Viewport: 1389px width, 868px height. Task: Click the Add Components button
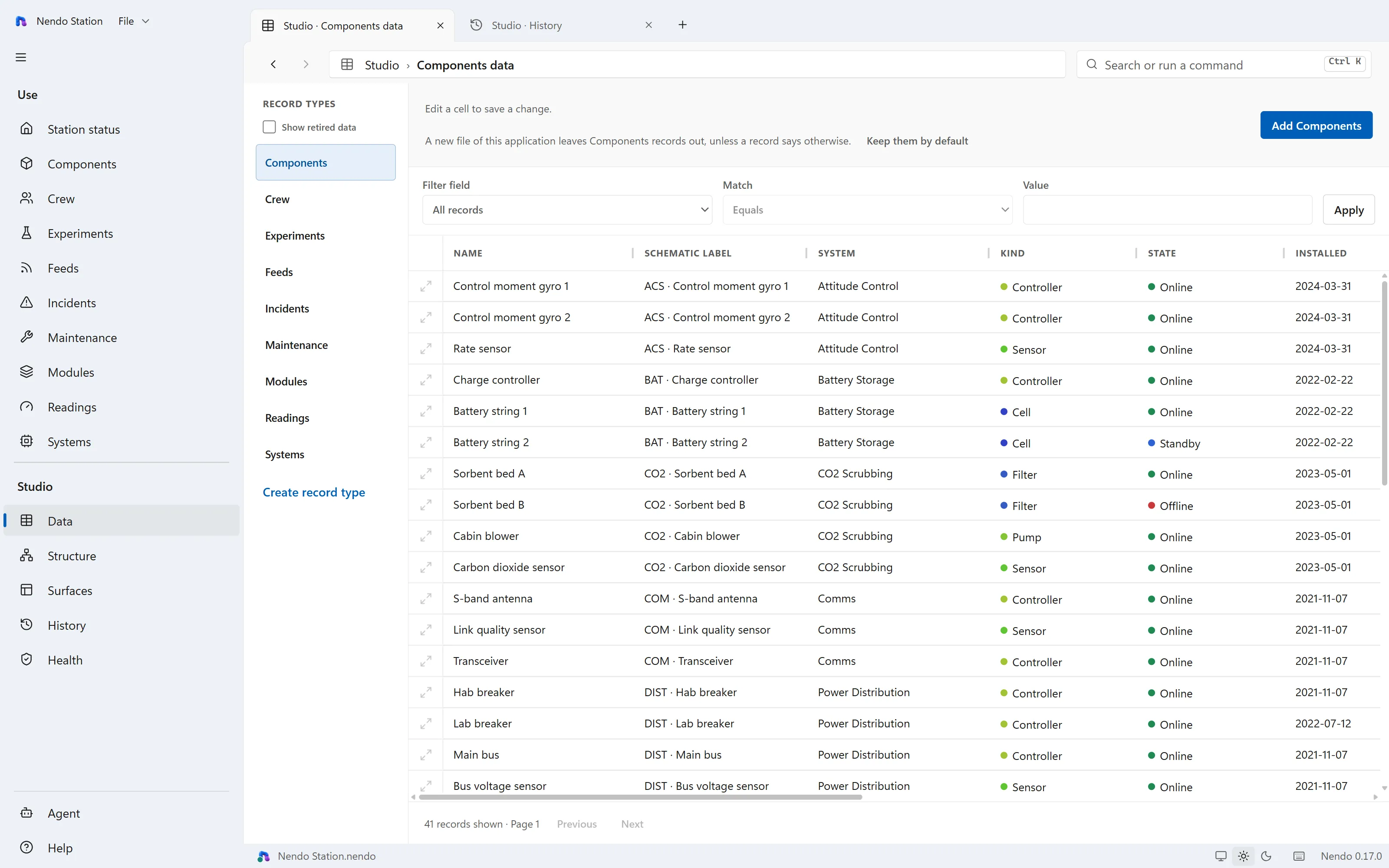1316,125
